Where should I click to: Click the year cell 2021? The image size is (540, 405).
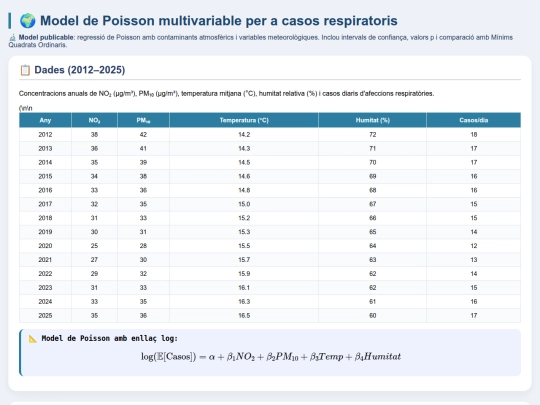[x=45, y=260]
